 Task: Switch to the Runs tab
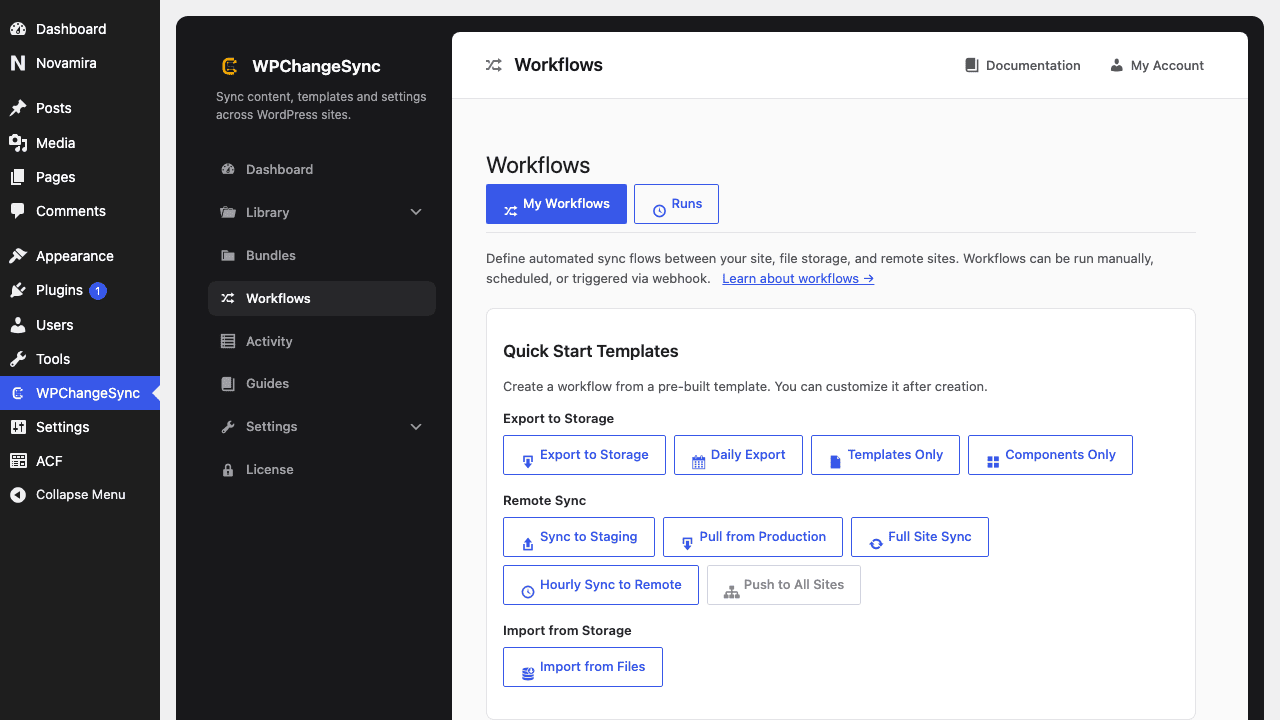pos(676,204)
